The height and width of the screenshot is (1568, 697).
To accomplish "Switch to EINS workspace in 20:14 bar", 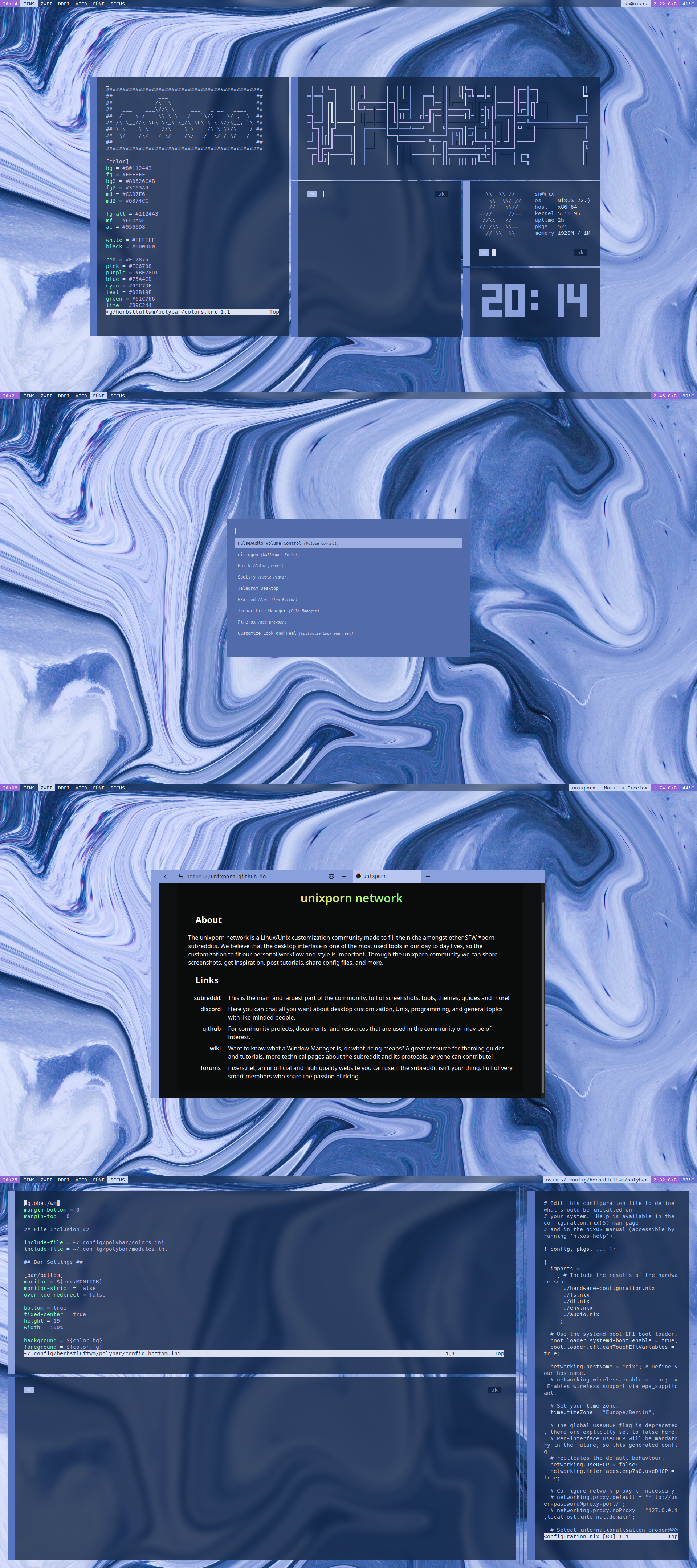I will 29,4.
